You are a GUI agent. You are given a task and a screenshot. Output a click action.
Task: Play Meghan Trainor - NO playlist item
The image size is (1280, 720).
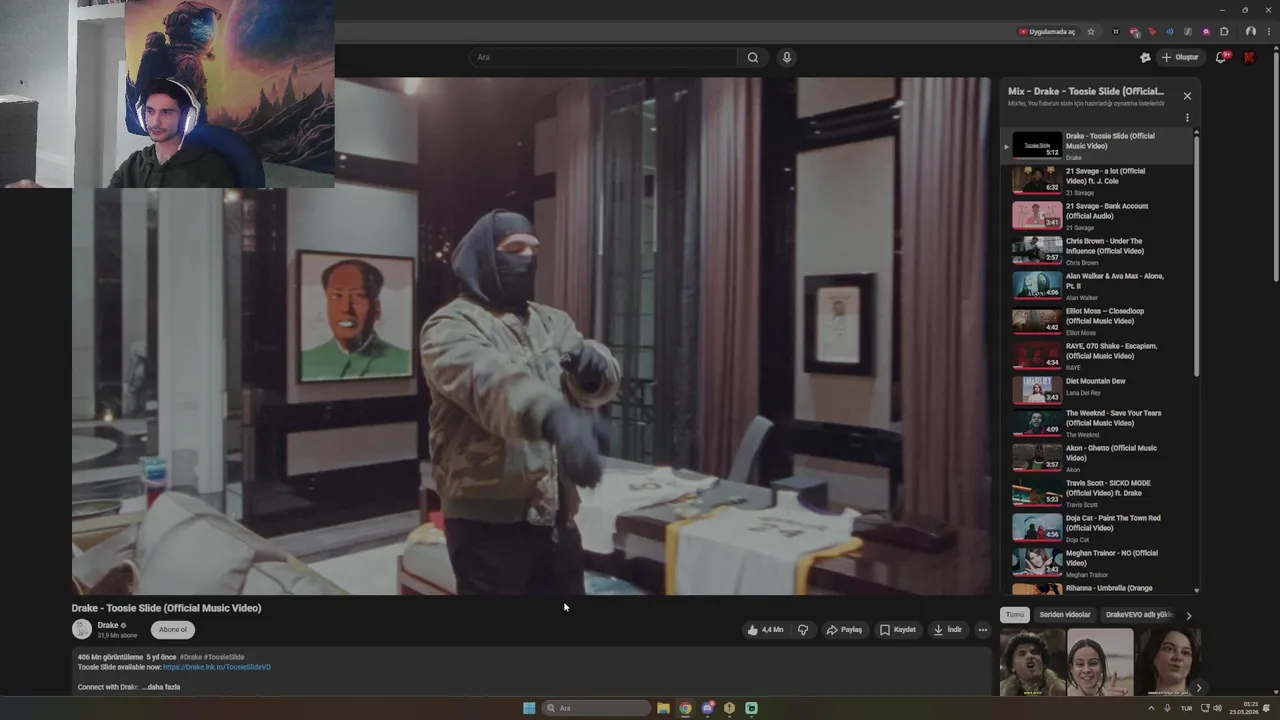(1097, 562)
